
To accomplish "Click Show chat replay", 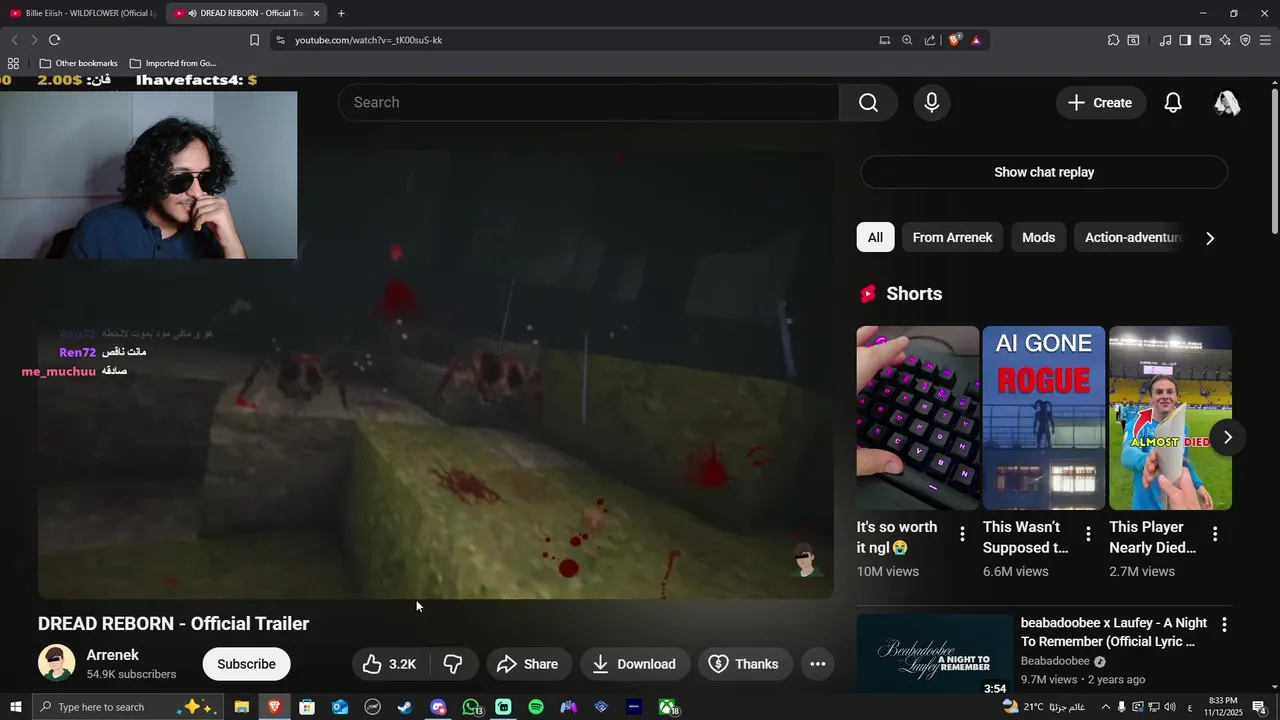I will [x=1044, y=172].
